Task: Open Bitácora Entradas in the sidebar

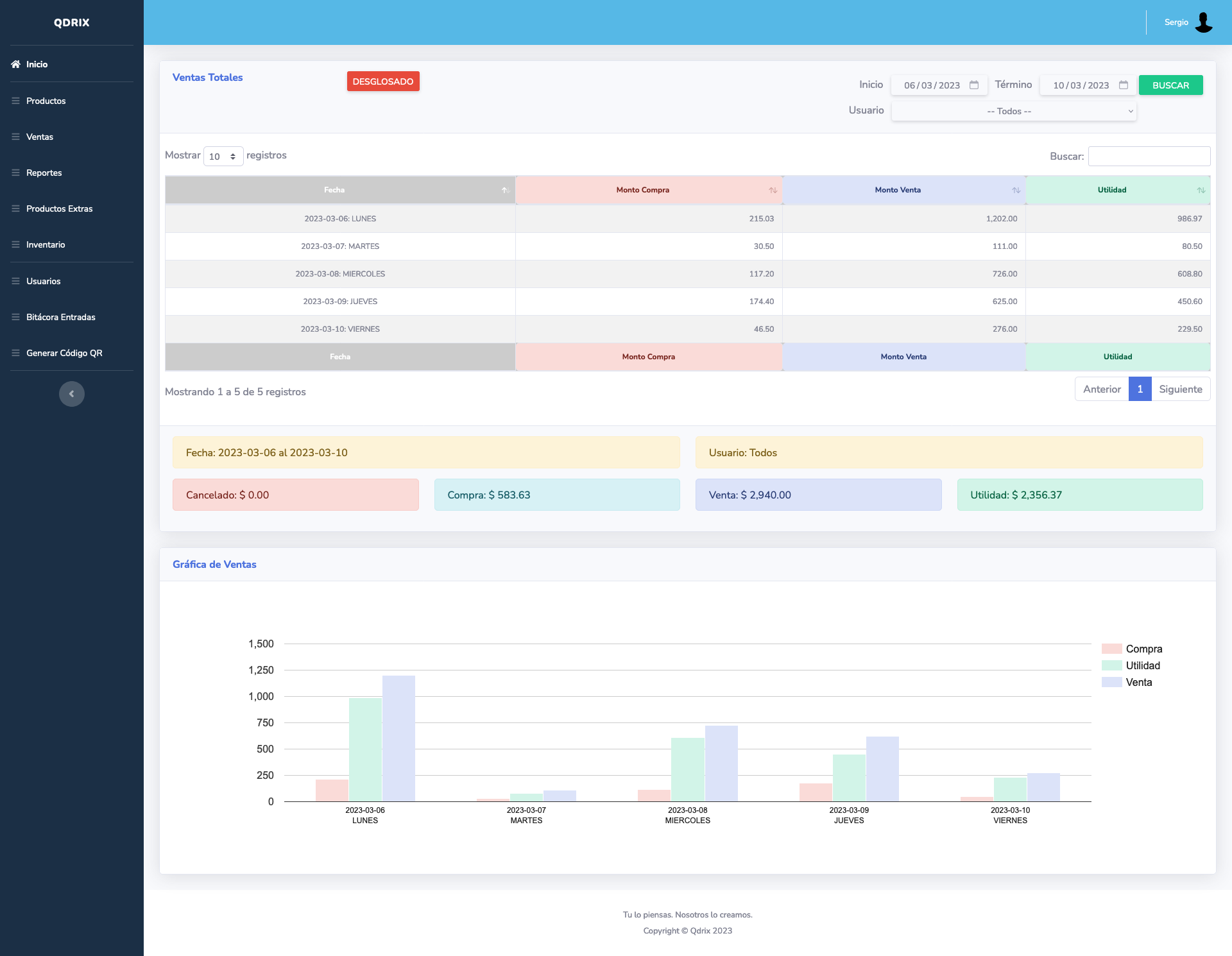Action: click(x=72, y=317)
